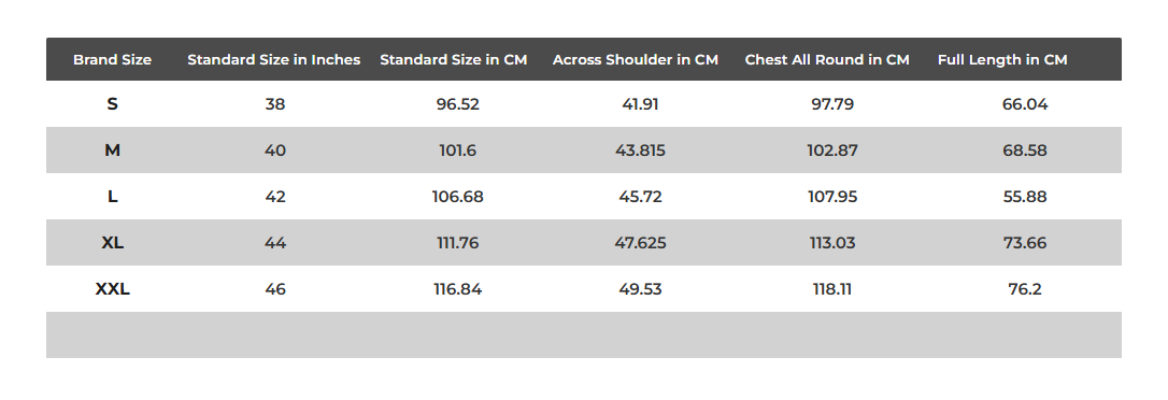Select the 46 inches value
Image resolution: width=1168 pixels, height=400 pixels.
click(x=275, y=290)
